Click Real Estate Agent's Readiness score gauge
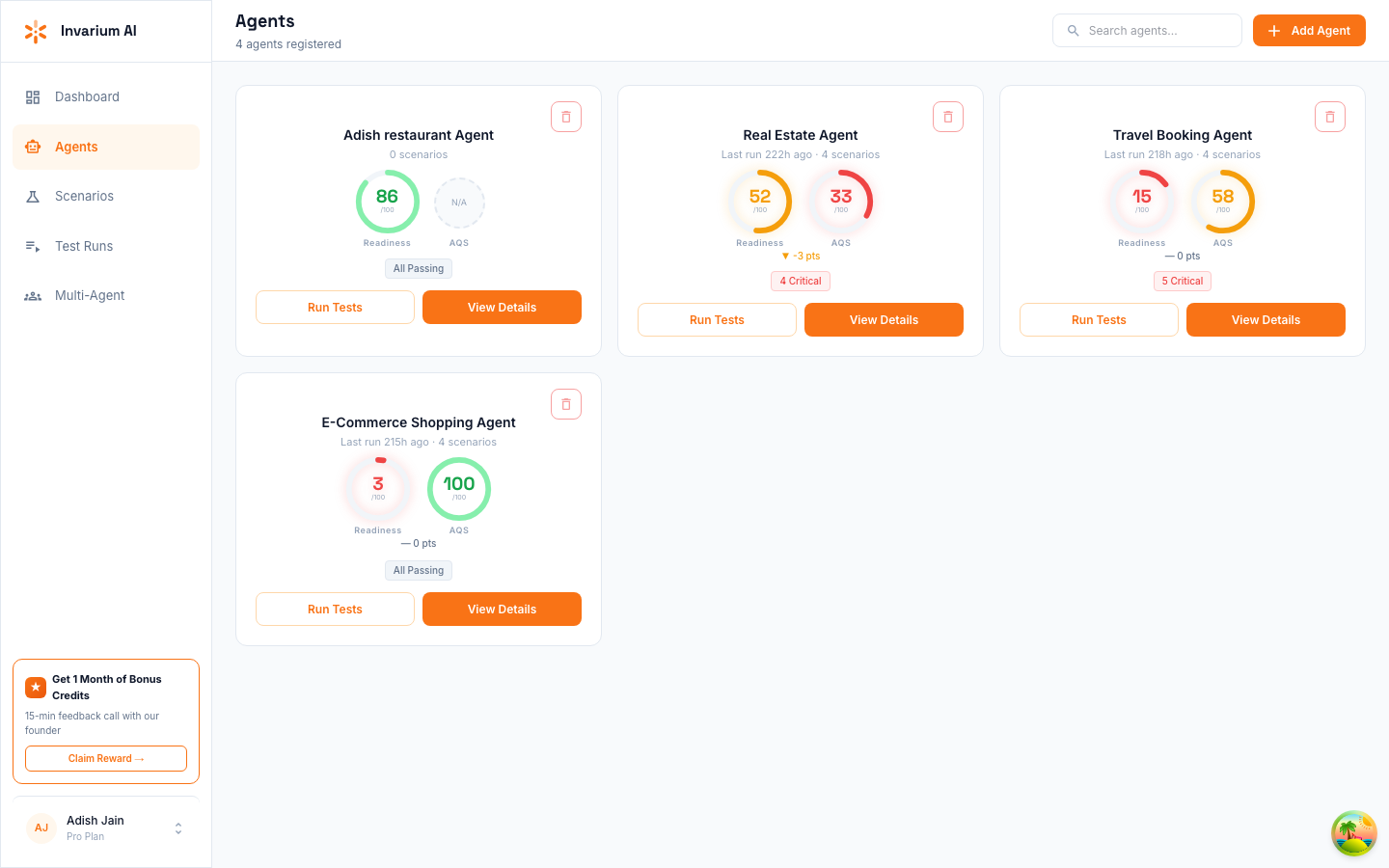The image size is (1389, 868). pyautogui.click(x=760, y=202)
